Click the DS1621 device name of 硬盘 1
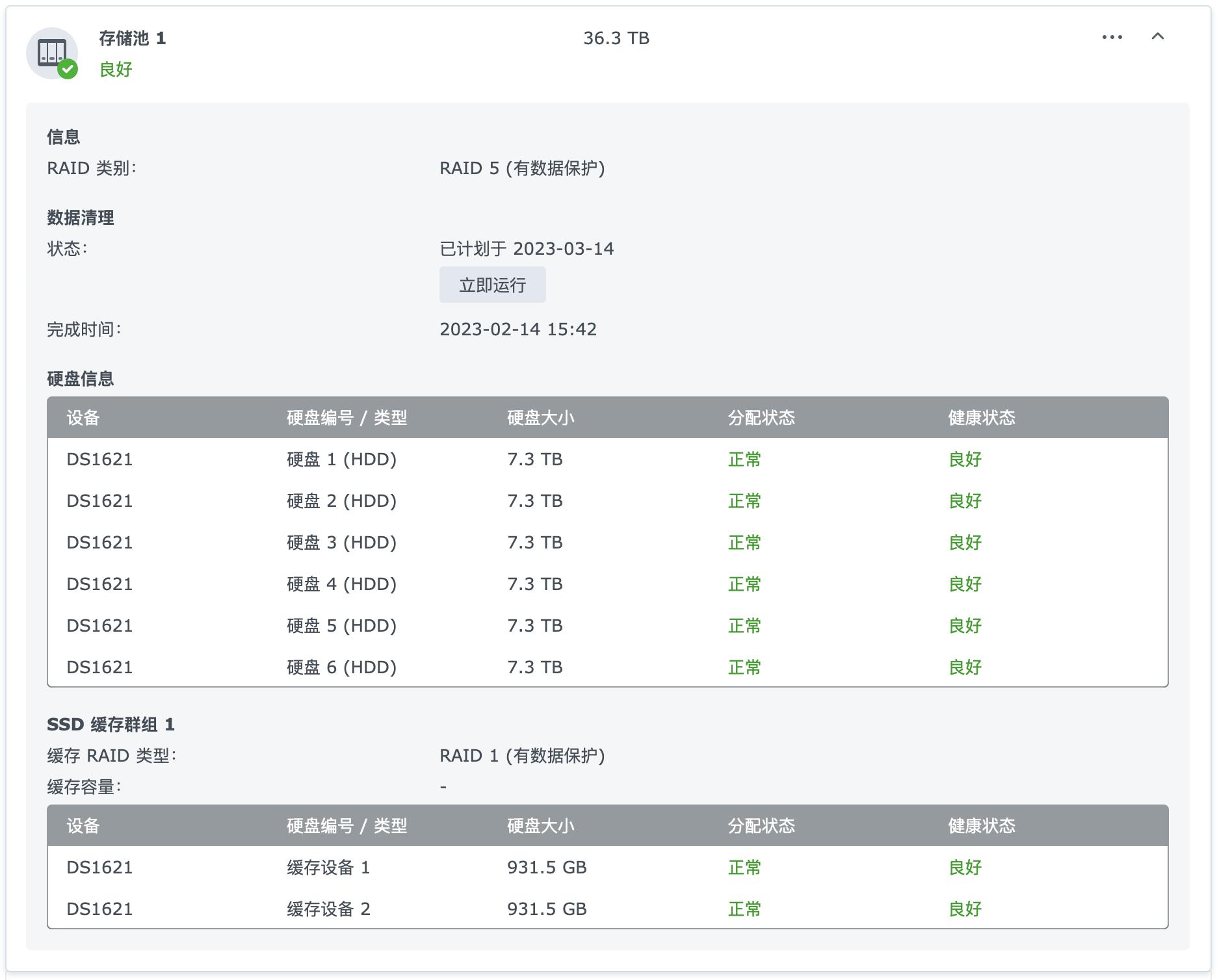This screenshot has width=1217, height=980. coord(99,459)
